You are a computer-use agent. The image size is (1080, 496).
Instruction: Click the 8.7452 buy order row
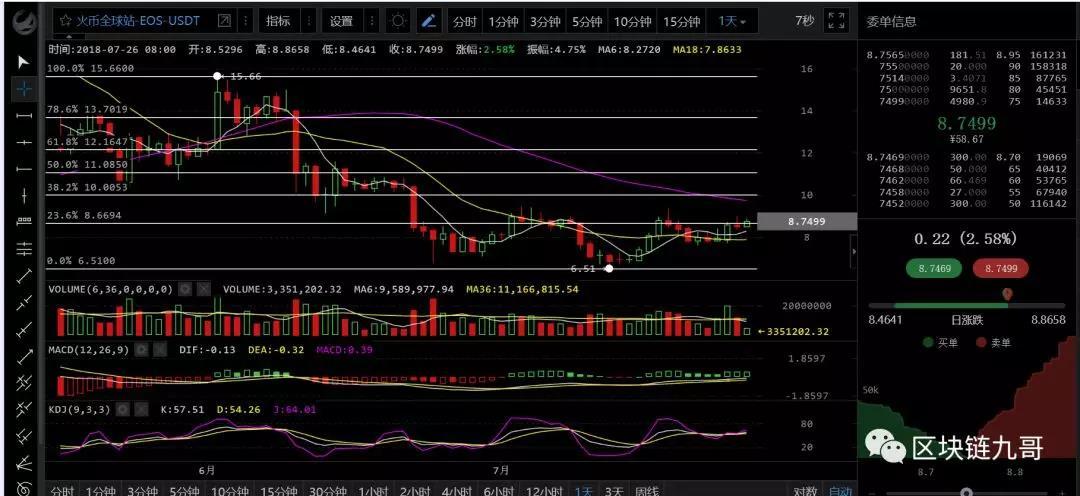point(966,204)
